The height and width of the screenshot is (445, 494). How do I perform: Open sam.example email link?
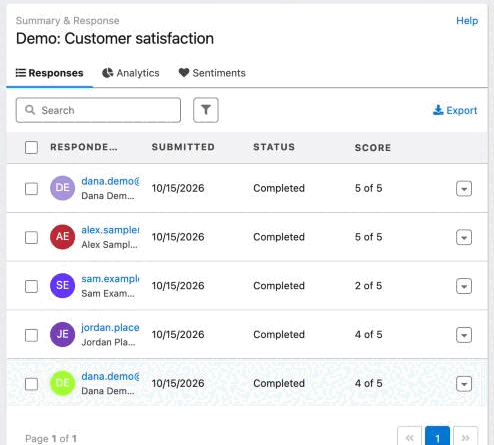click(110, 279)
